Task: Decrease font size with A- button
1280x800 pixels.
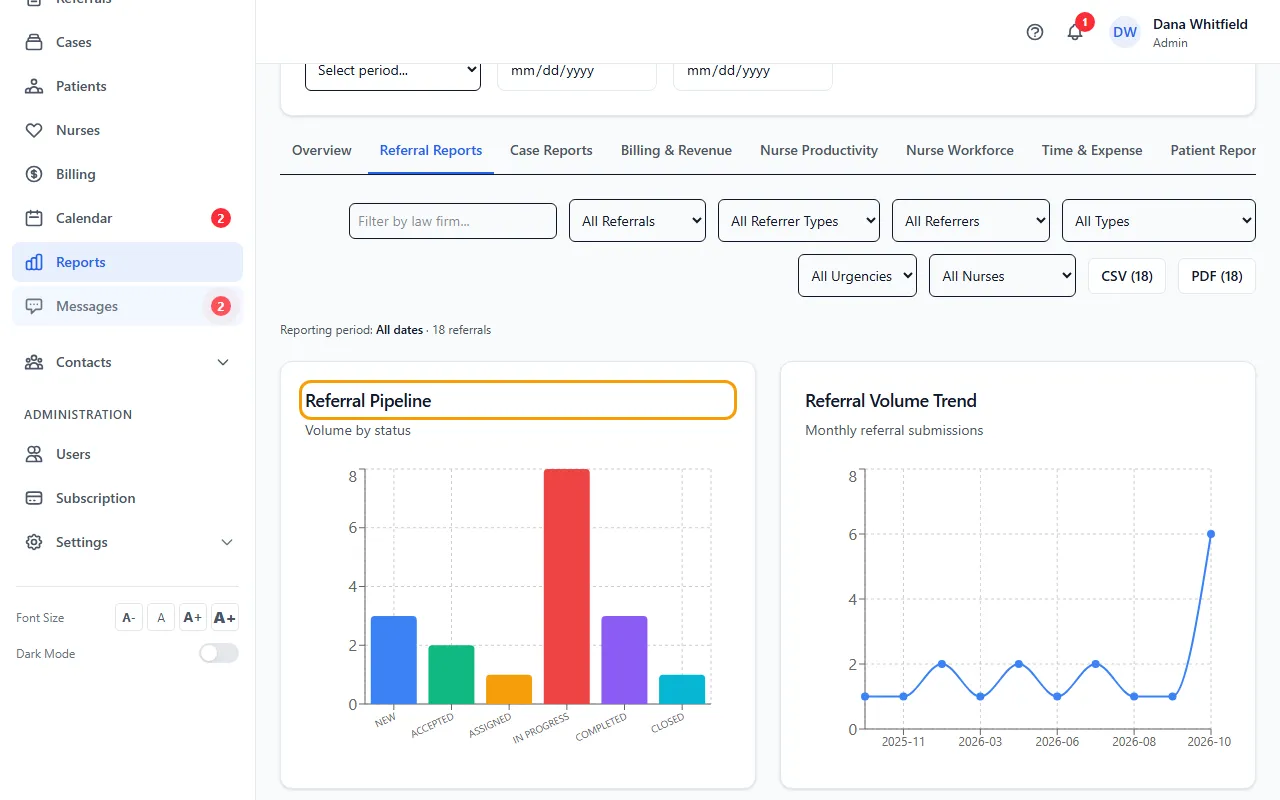Action: [x=129, y=618]
